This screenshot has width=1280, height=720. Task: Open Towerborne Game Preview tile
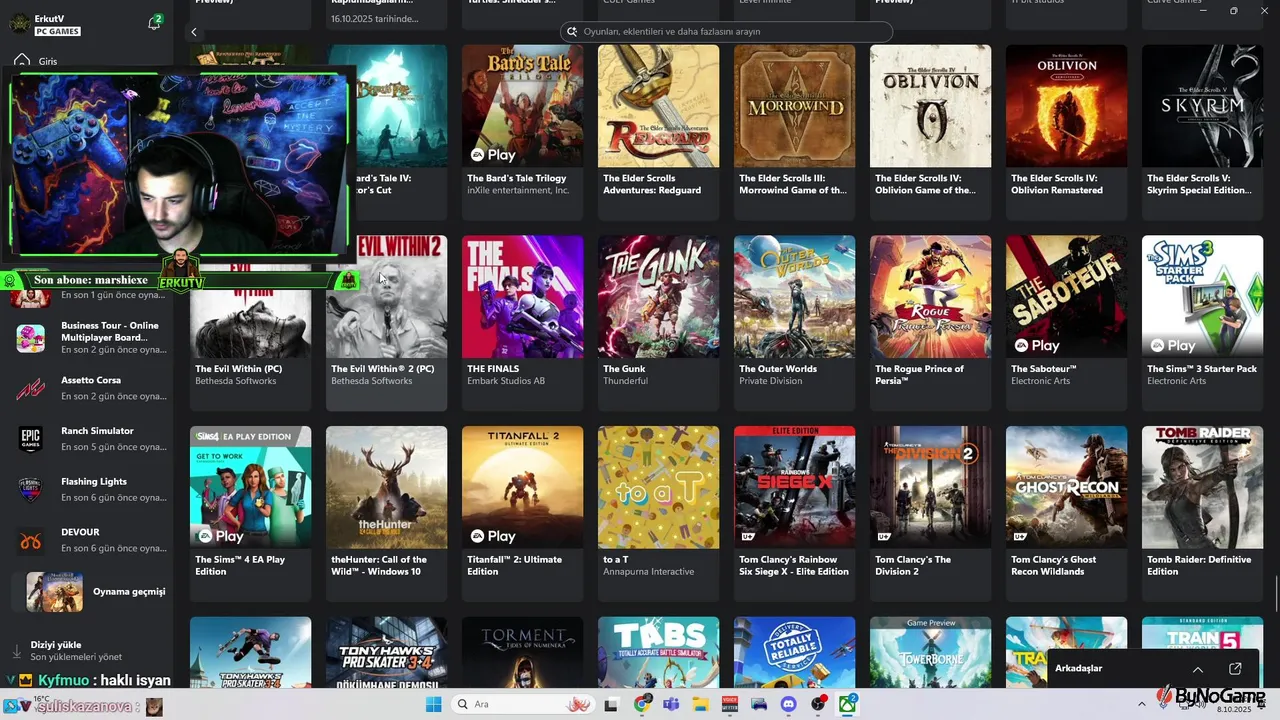tap(930, 652)
